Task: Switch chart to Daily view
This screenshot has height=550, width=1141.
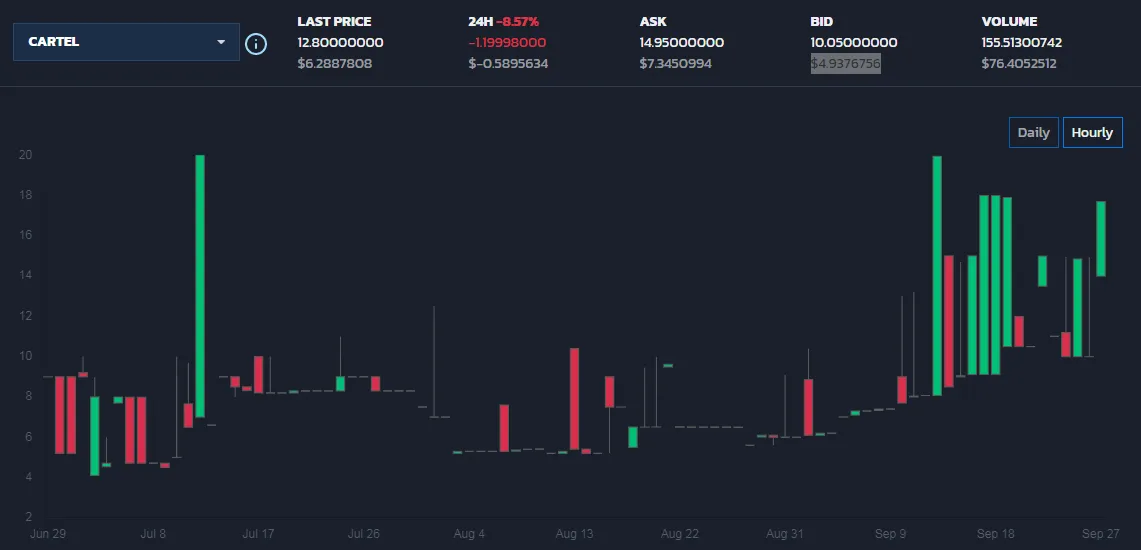Action: [x=1033, y=132]
